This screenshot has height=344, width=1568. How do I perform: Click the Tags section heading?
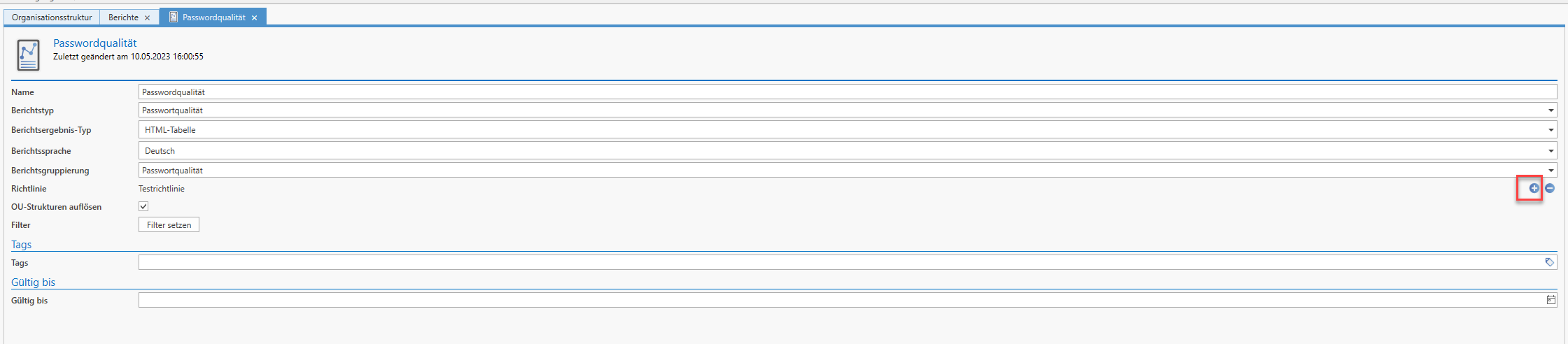click(21, 245)
